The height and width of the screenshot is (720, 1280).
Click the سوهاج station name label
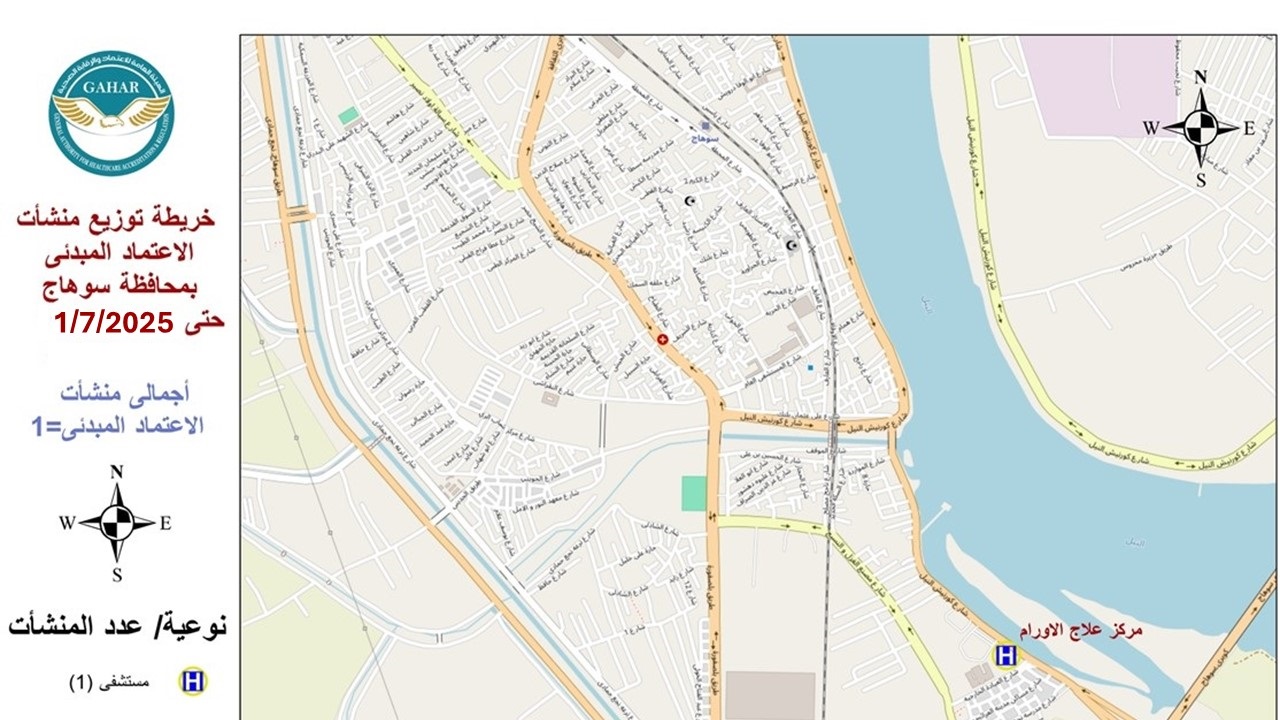pyautogui.click(x=710, y=142)
